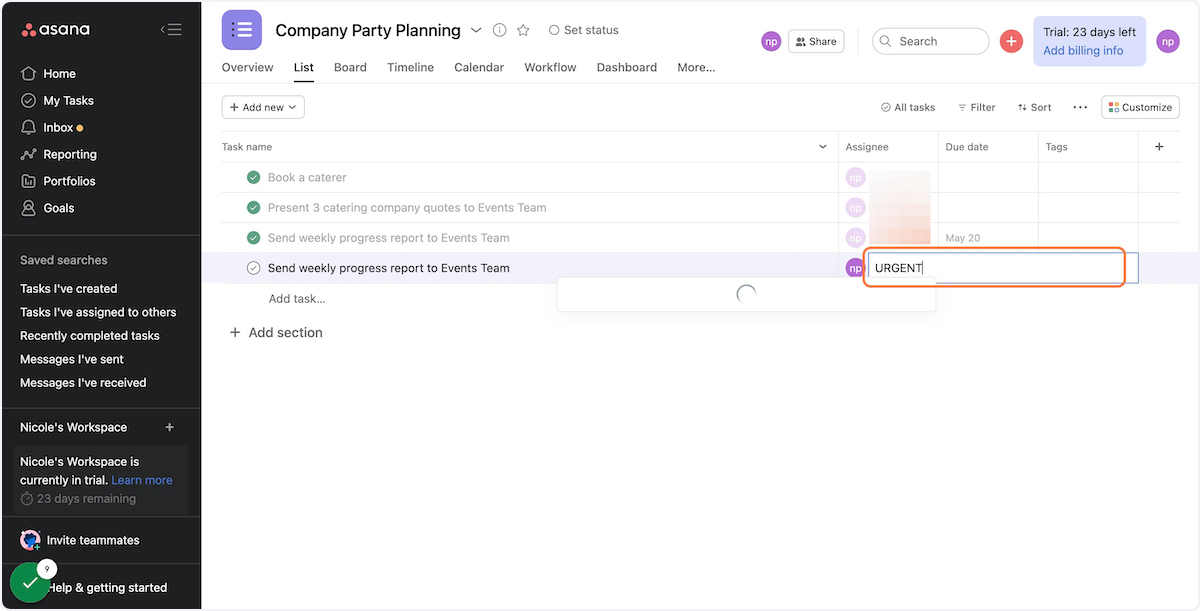Image resolution: width=1200 pixels, height=611 pixels.
Task: Open 'Add billing info' link
Action: 1083,51
